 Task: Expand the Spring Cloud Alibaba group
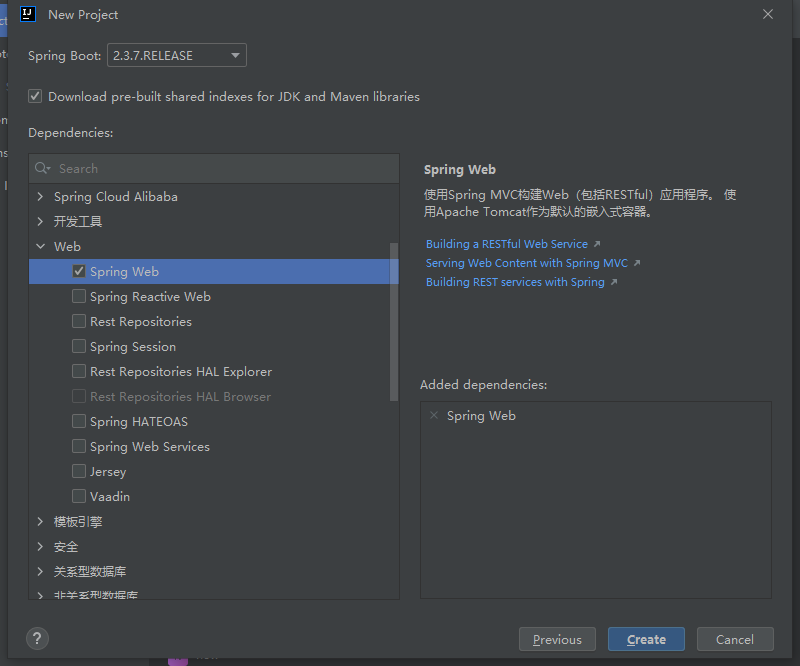(x=40, y=196)
